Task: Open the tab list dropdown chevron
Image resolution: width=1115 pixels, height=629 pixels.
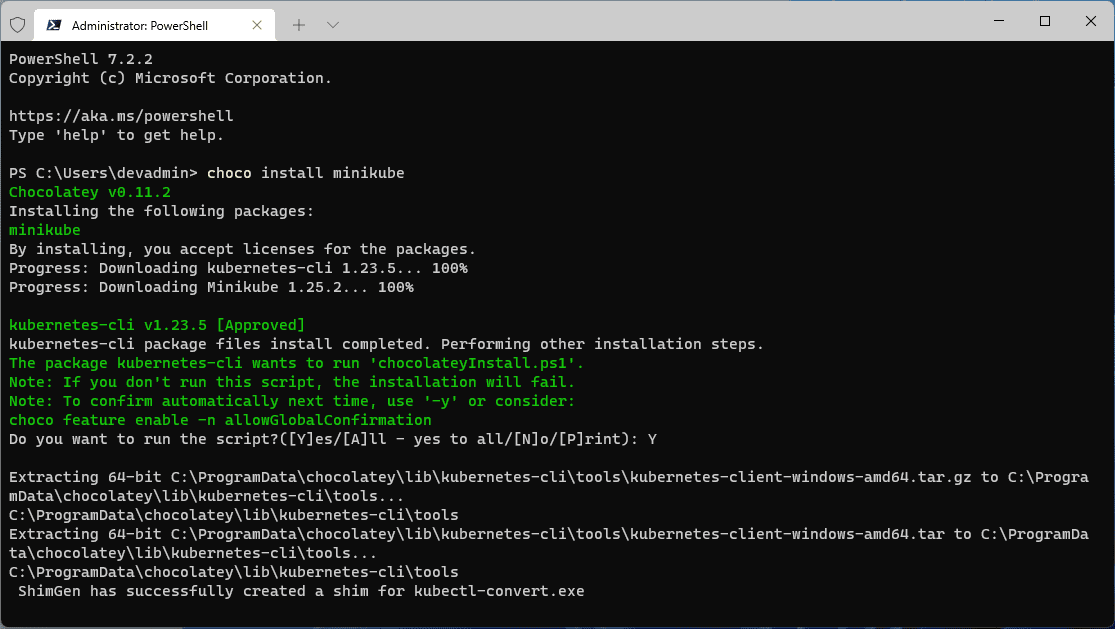Action: pyautogui.click(x=331, y=24)
